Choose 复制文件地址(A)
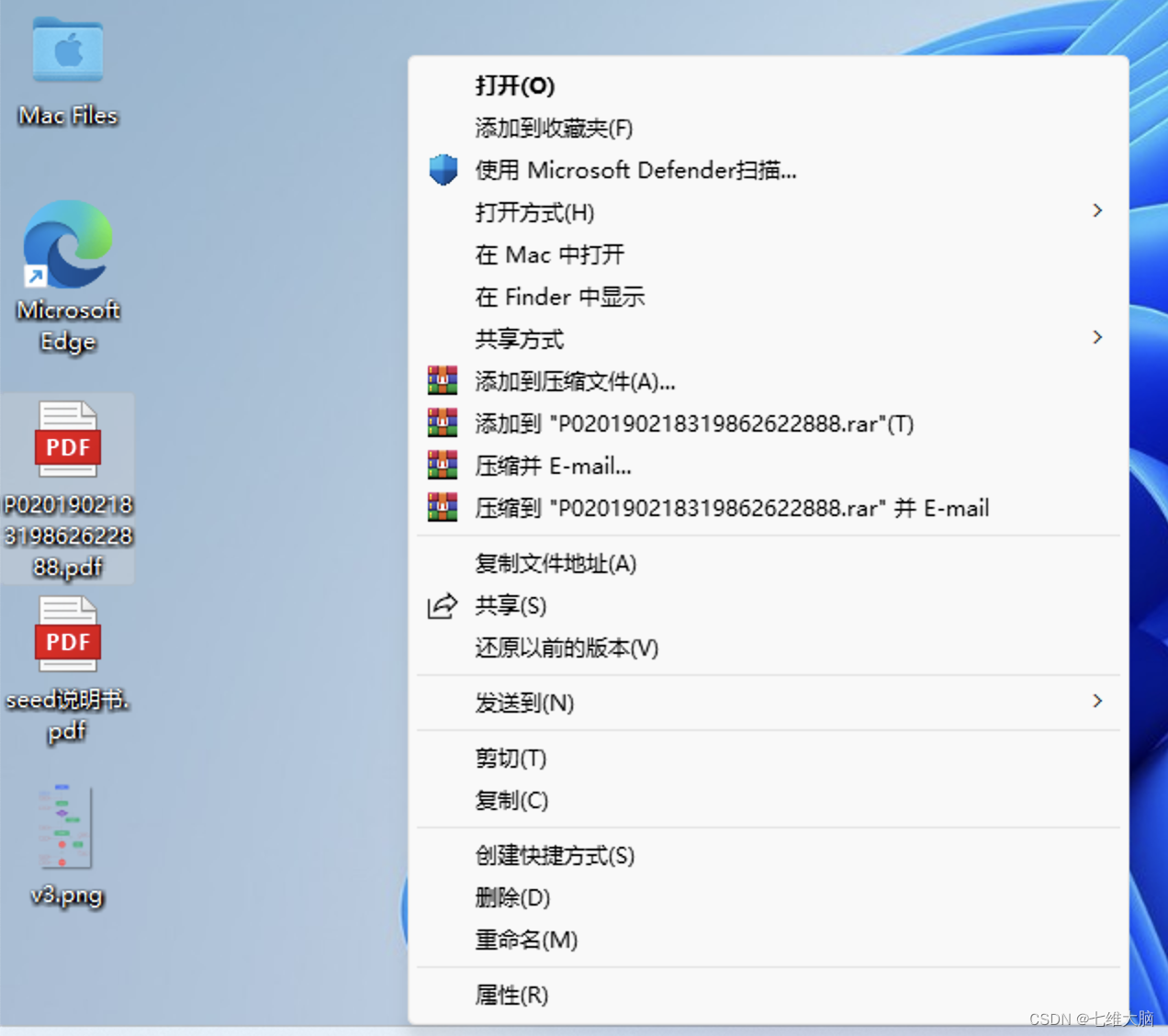This screenshot has width=1168, height=1036. 769,563
